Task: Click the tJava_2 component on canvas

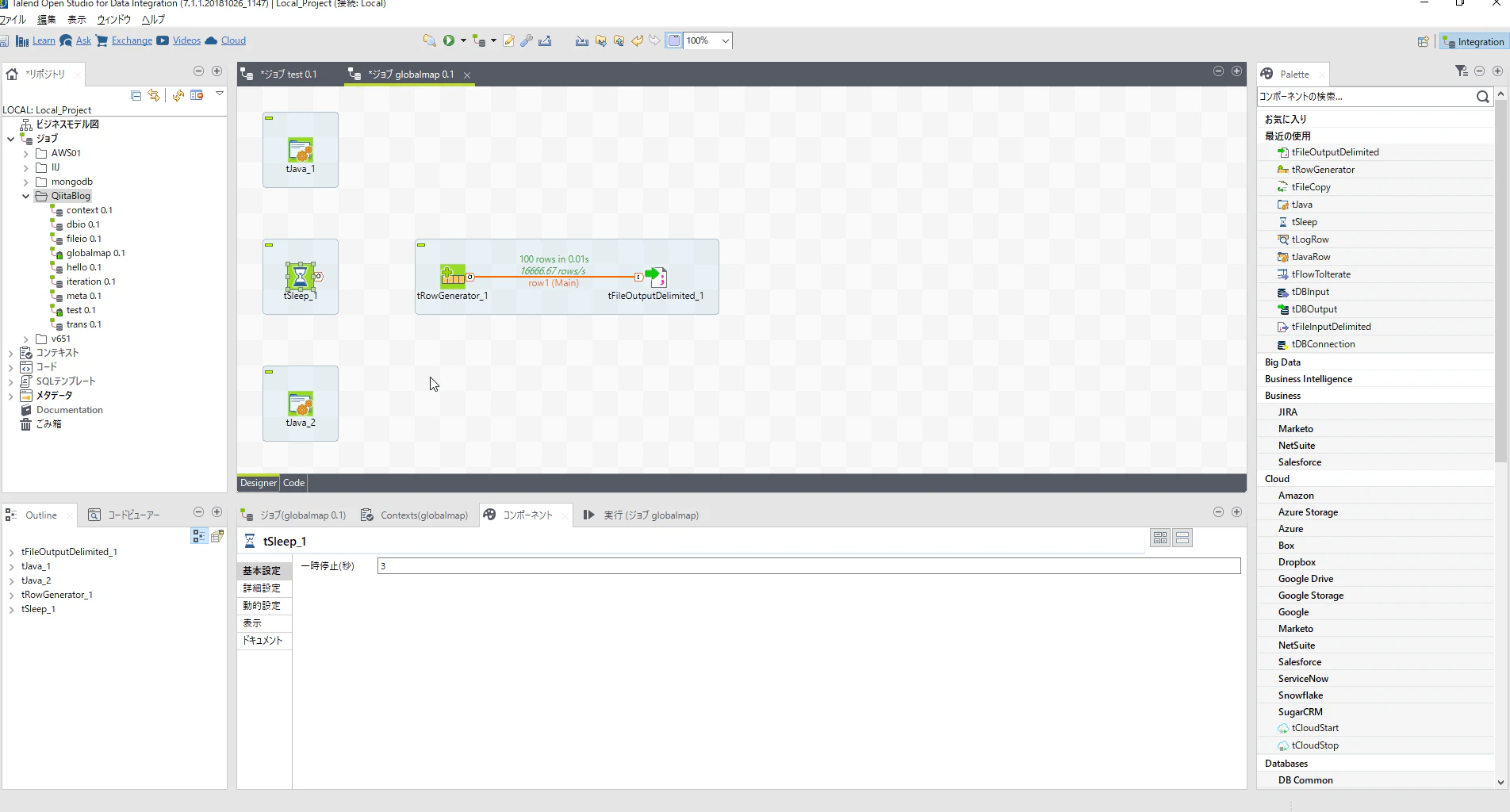Action: pyautogui.click(x=301, y=404)
